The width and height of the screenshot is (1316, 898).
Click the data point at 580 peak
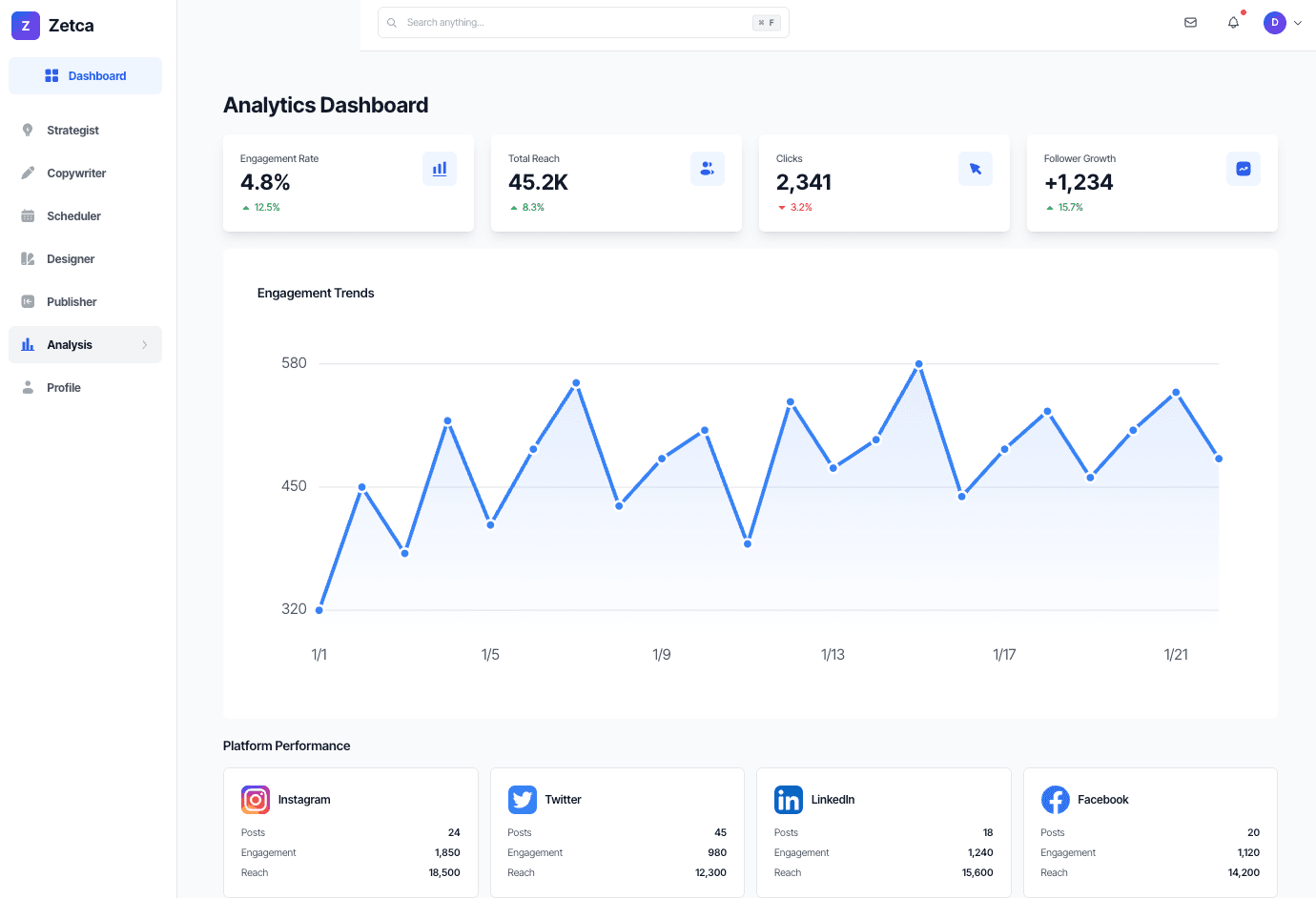(x=919, y=364)
